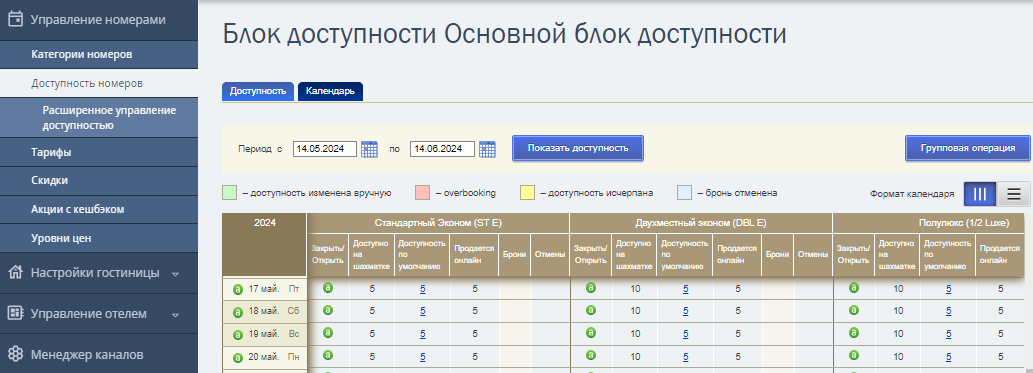Viewport: 1033px width, 373px height.
Task: Click the Групповая операция button
Action: [968, 148]
